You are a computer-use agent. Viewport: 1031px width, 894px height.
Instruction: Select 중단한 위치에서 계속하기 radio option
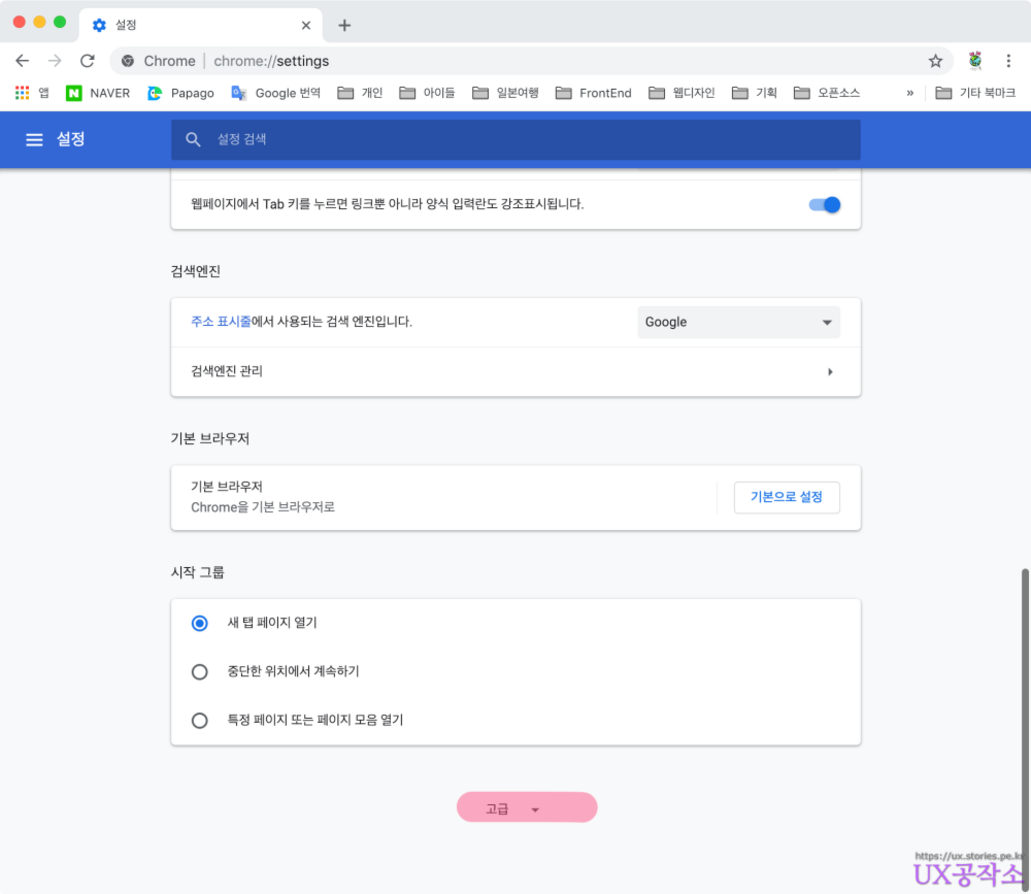point(200,672)
